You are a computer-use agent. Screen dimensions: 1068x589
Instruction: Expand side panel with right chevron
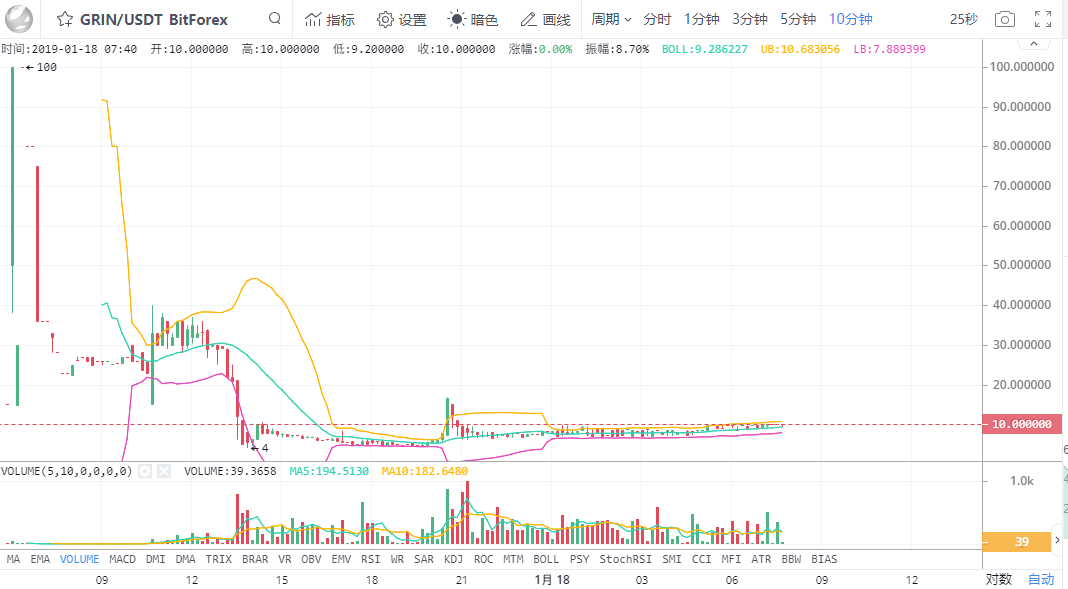[x=1058, y=540]
